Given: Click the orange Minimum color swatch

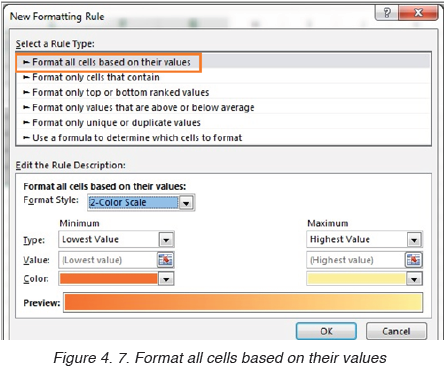Looking at the screenshot, I should [x=109, y=279].
